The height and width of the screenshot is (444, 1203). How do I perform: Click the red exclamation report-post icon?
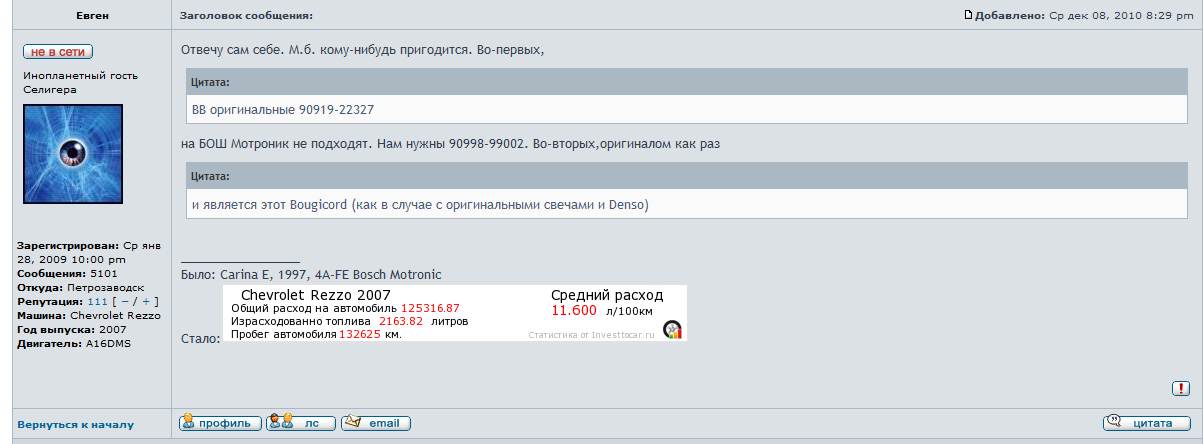1180,388
